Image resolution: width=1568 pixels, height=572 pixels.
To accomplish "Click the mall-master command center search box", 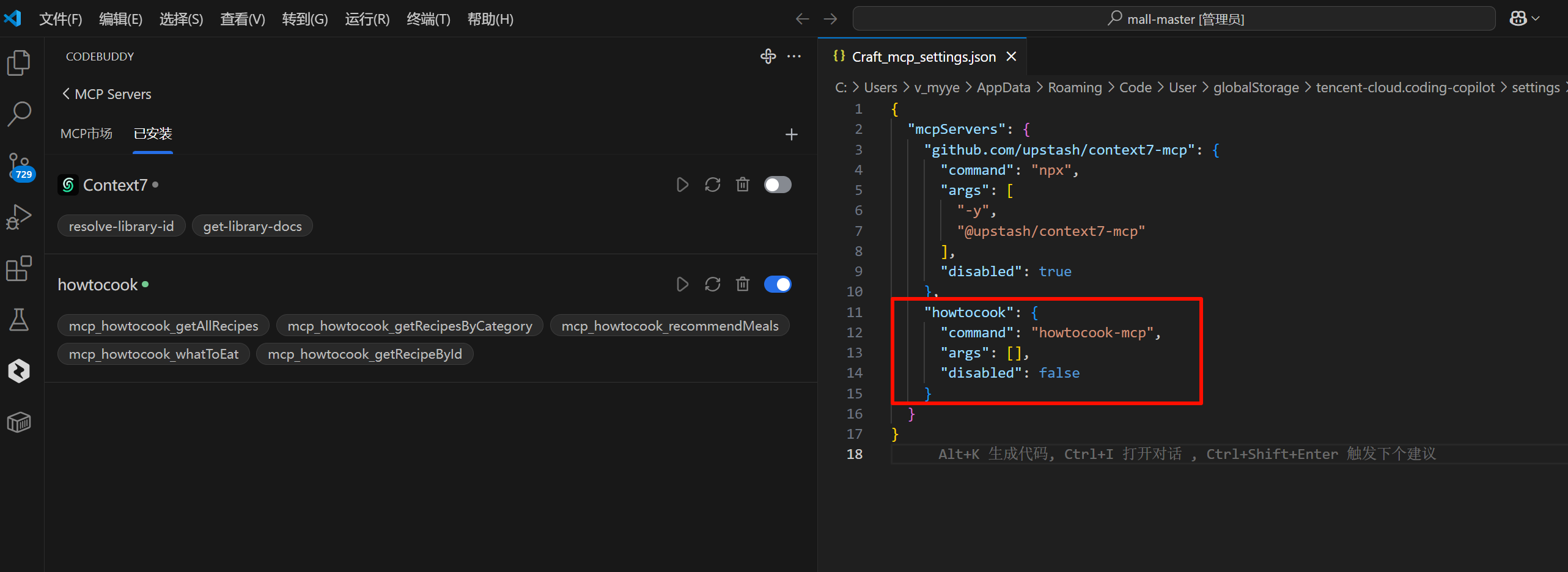I will 1174,19.
